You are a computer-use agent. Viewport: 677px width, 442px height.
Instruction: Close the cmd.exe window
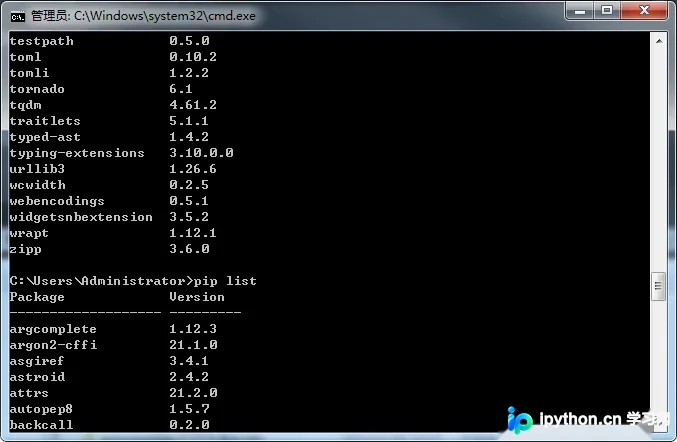point(644,10)
